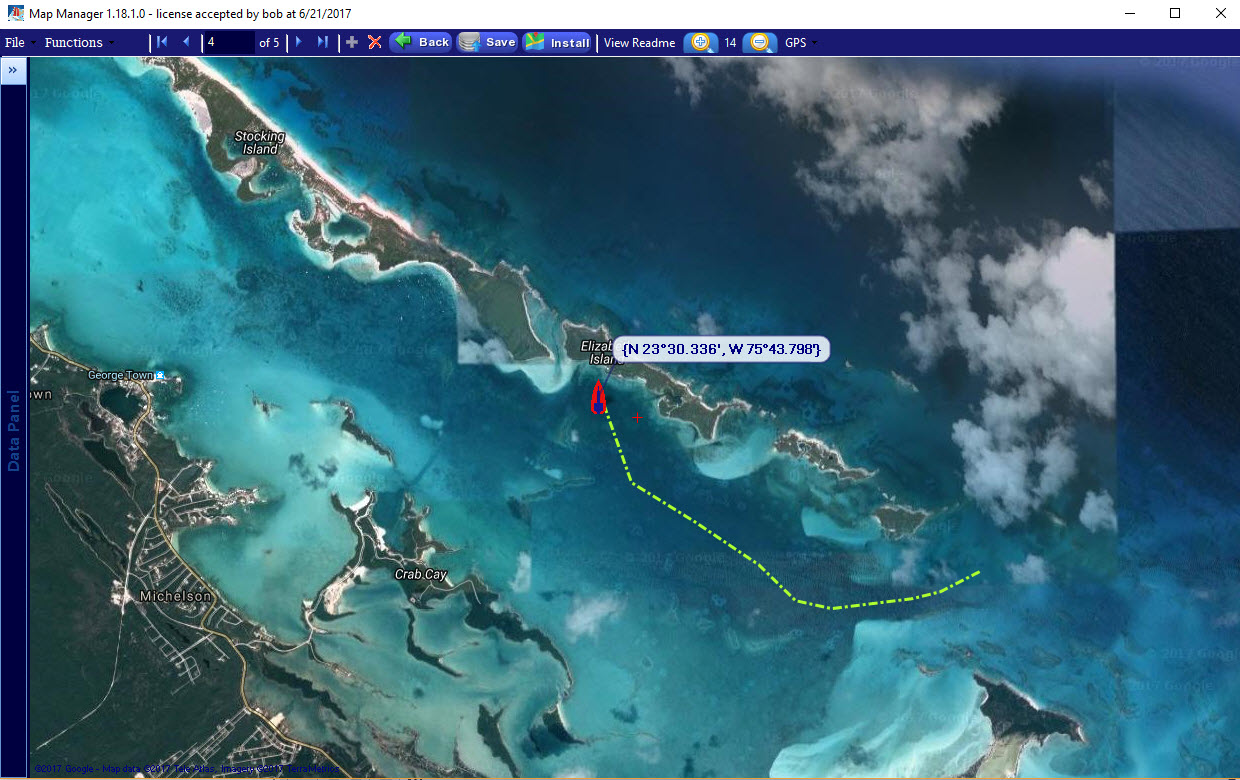Click the 'of 5' record count text
Image resolution: width=1240 pixels, height=780 pixels.
tap(269, 43)
